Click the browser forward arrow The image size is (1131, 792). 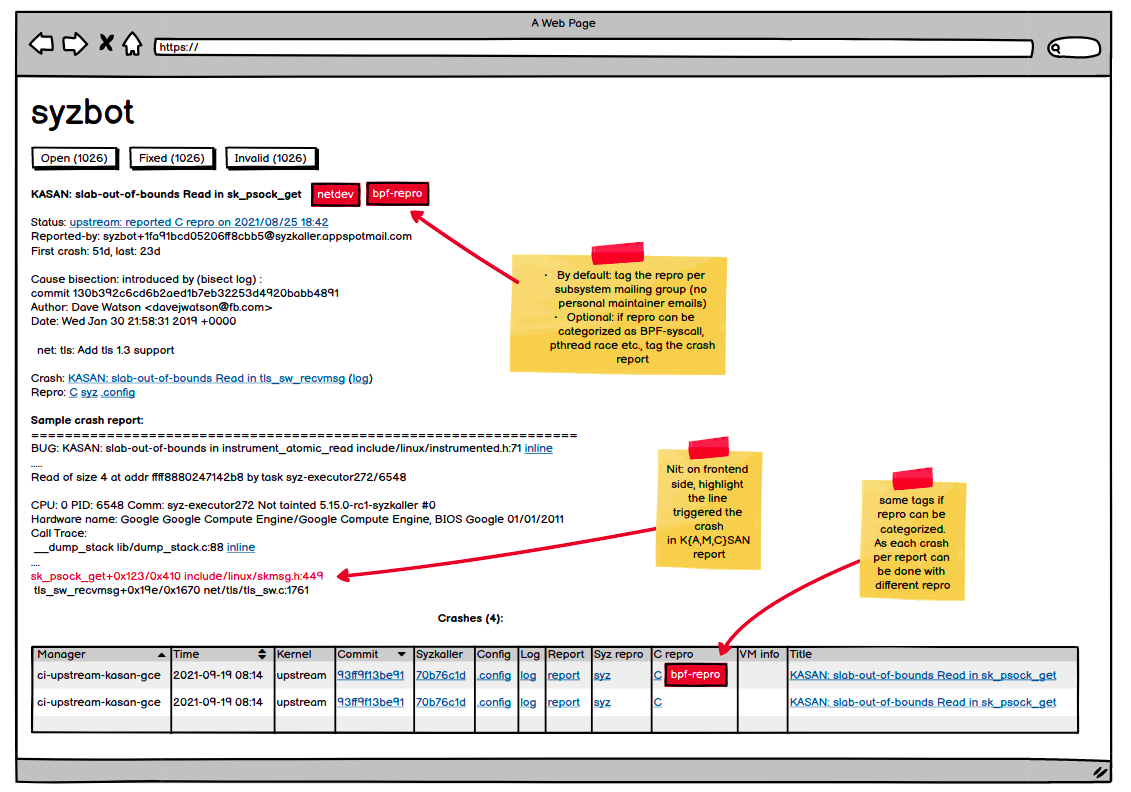click(74, 44)
